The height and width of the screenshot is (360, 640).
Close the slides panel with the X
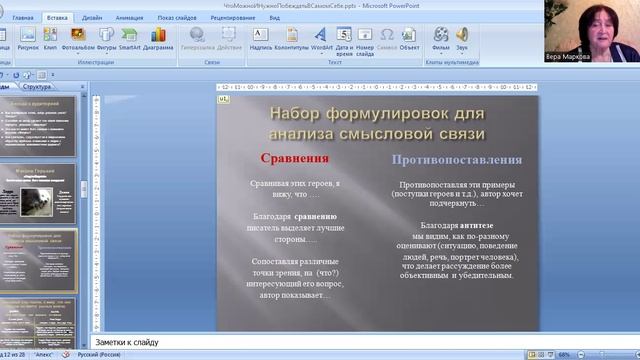click(x=82, y=87)
